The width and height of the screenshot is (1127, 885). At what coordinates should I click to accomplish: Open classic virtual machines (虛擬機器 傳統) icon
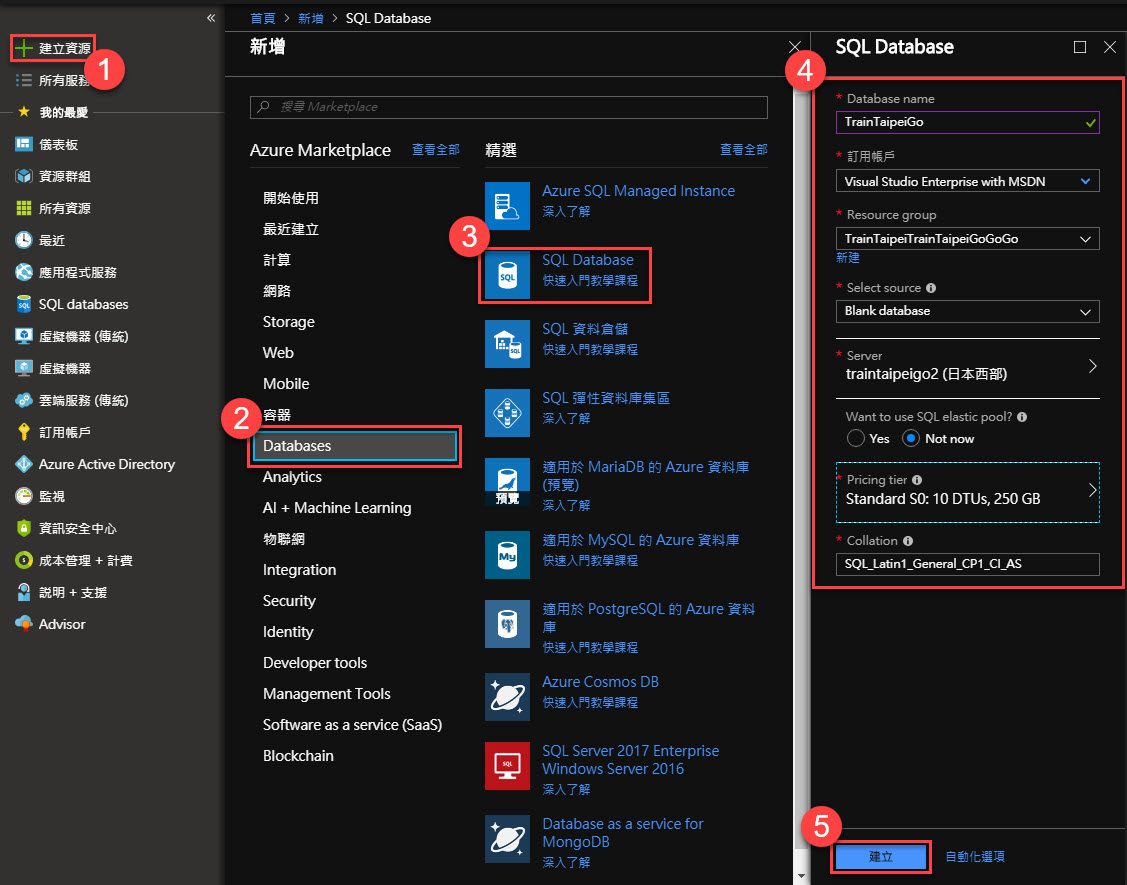coord(24,336)
